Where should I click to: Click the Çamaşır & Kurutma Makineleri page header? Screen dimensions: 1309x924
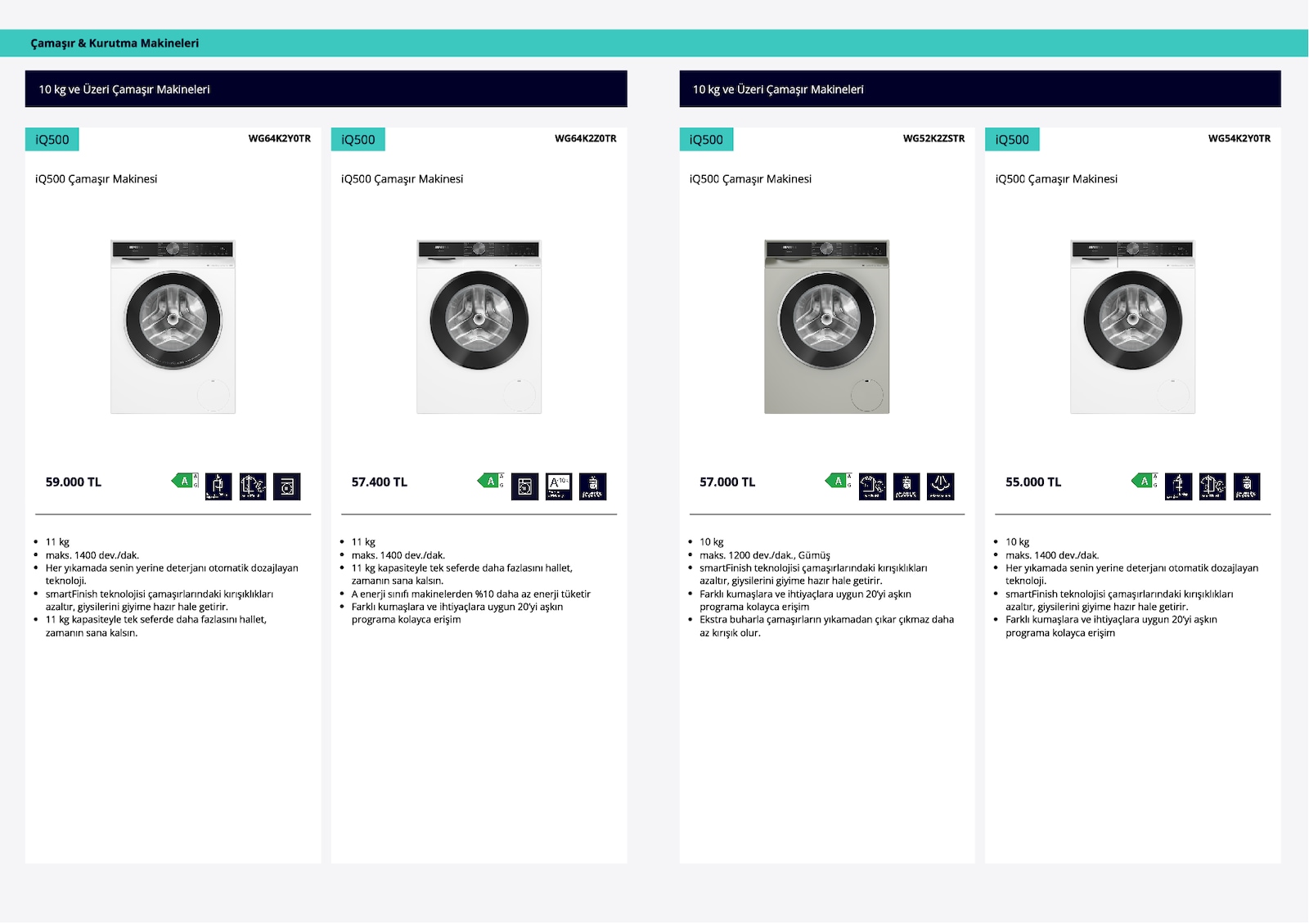115,43
